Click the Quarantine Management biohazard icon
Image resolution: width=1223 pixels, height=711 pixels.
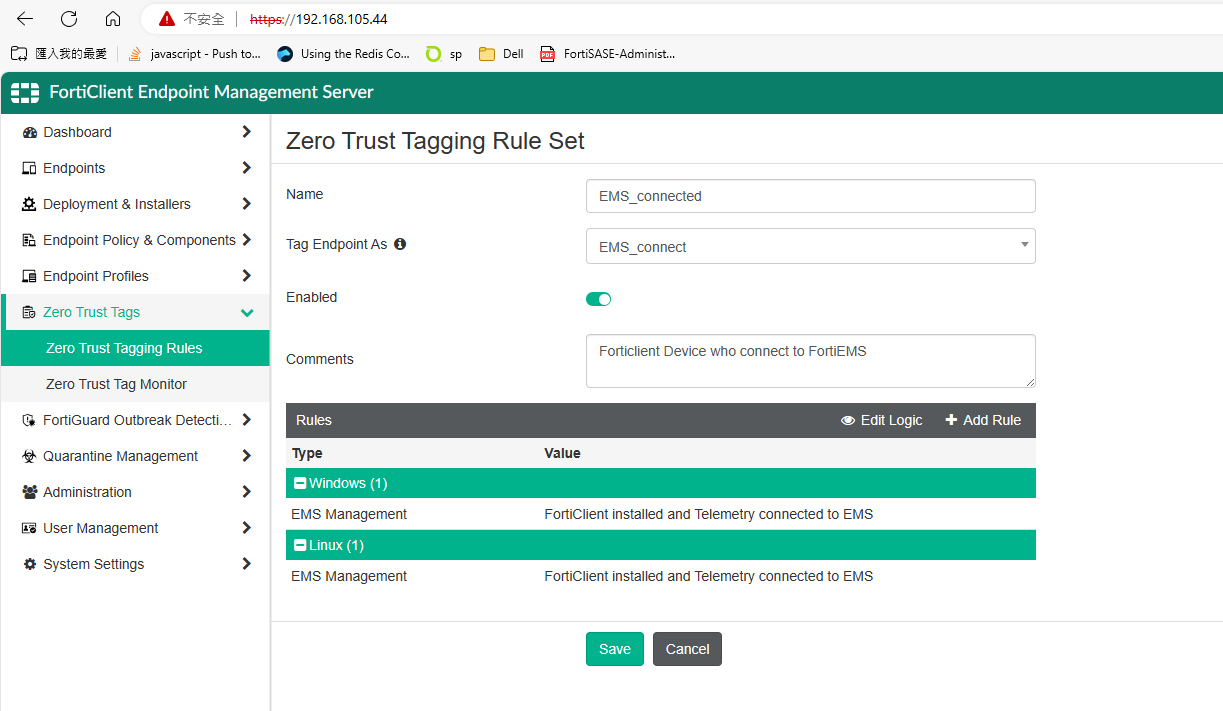[x=29, y=456]
